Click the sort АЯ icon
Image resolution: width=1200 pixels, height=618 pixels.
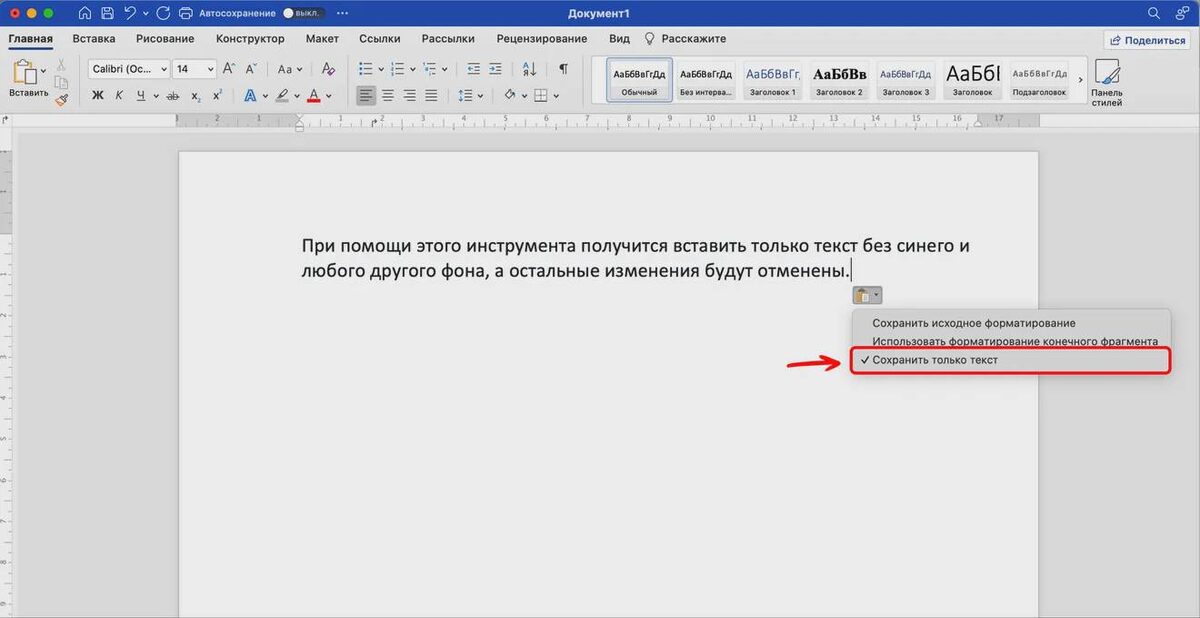(x=528, y=68)
